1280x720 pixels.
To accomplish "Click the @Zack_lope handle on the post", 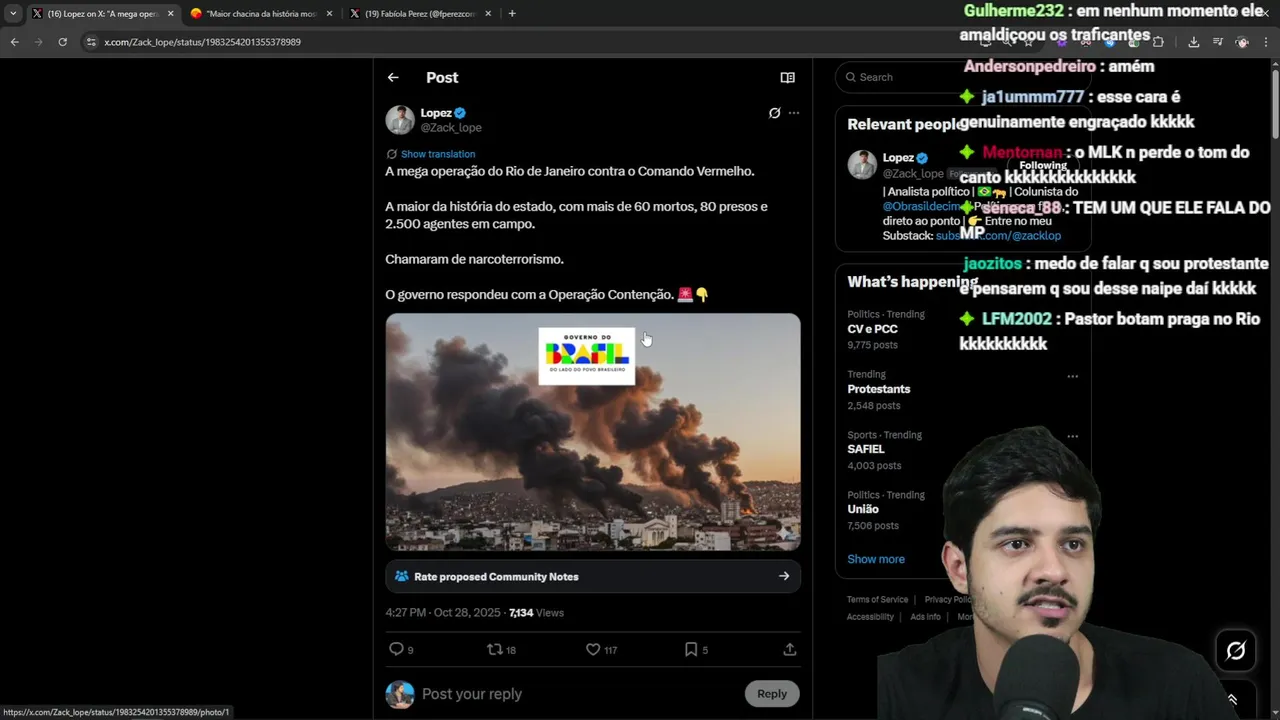I will point(451,128).
